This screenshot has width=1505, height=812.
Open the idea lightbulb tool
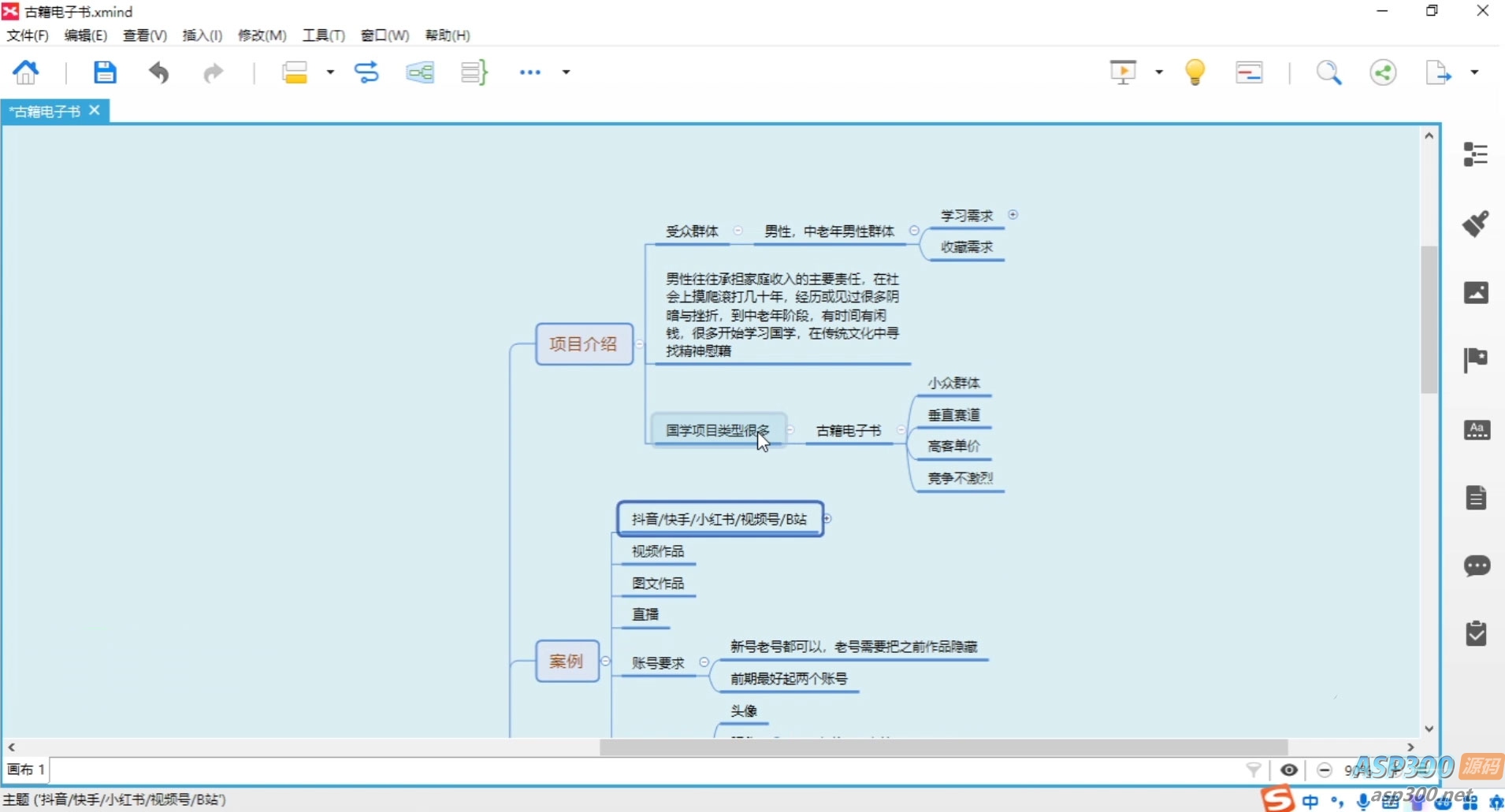coord(1195,72)
